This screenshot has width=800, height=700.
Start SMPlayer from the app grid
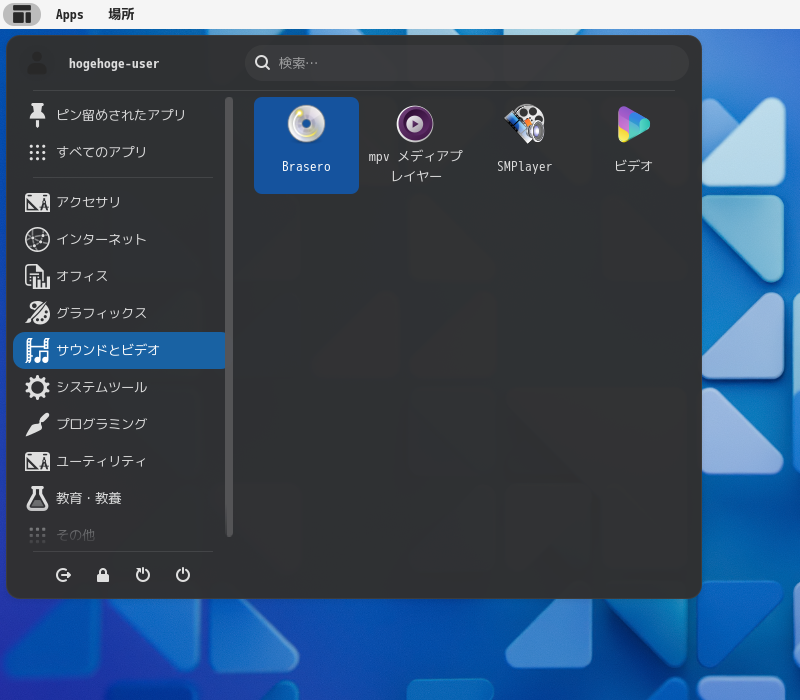(524, 145)
